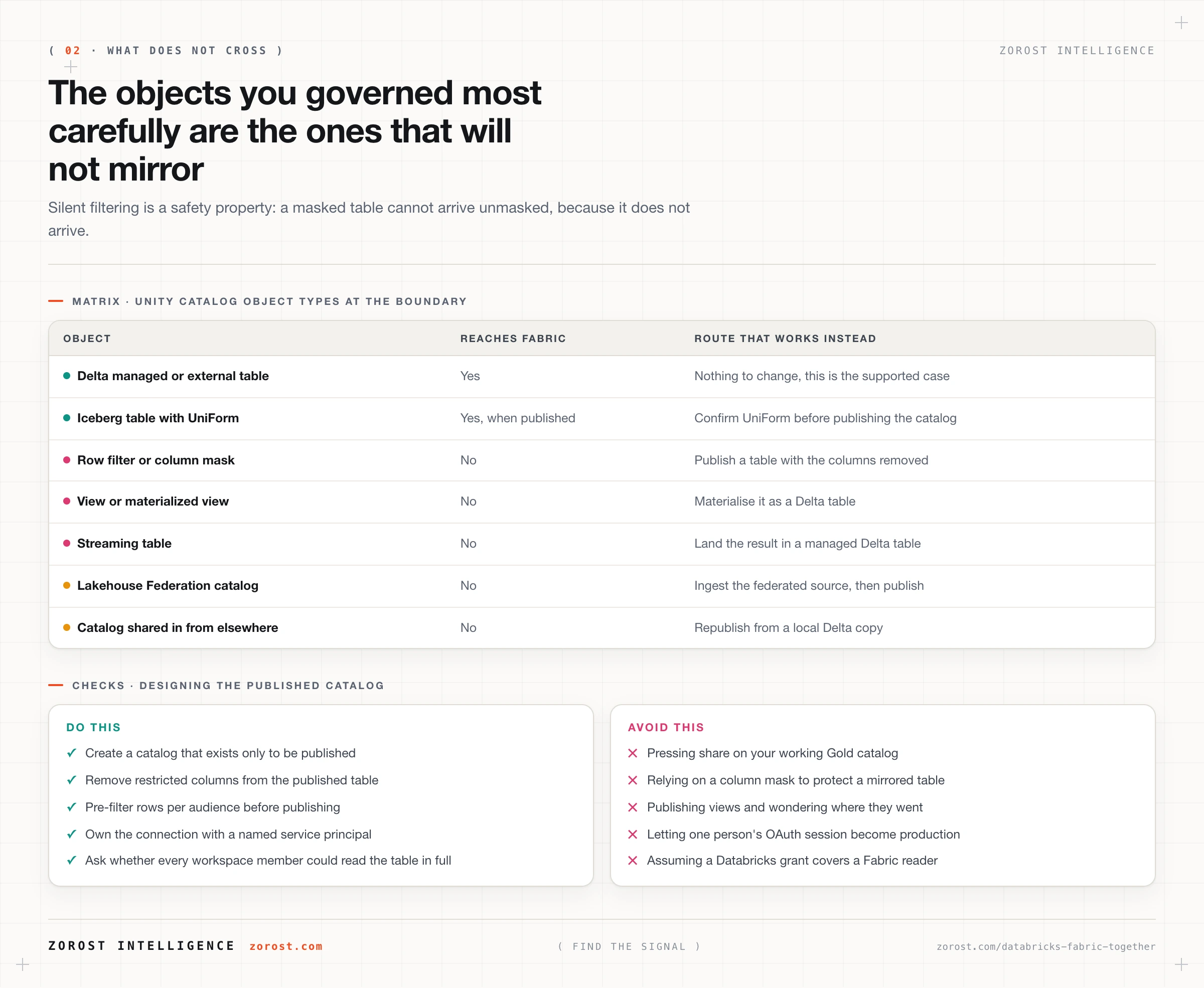Click the green dot beside Iceberg table with UniForm
This screenshot has height=988, width=1204.
click(x=67, y=418)
